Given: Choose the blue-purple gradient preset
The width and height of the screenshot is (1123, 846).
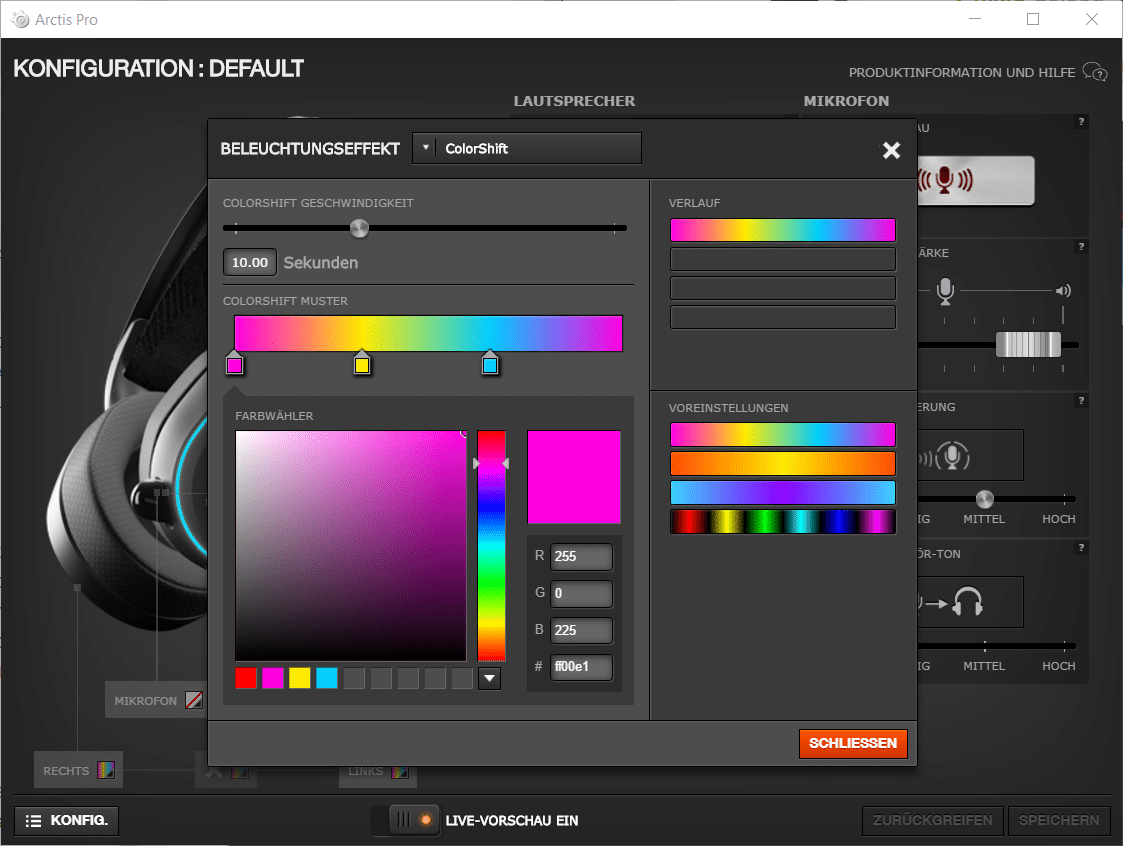Looking at the screenshot, I should pos(782,493).
